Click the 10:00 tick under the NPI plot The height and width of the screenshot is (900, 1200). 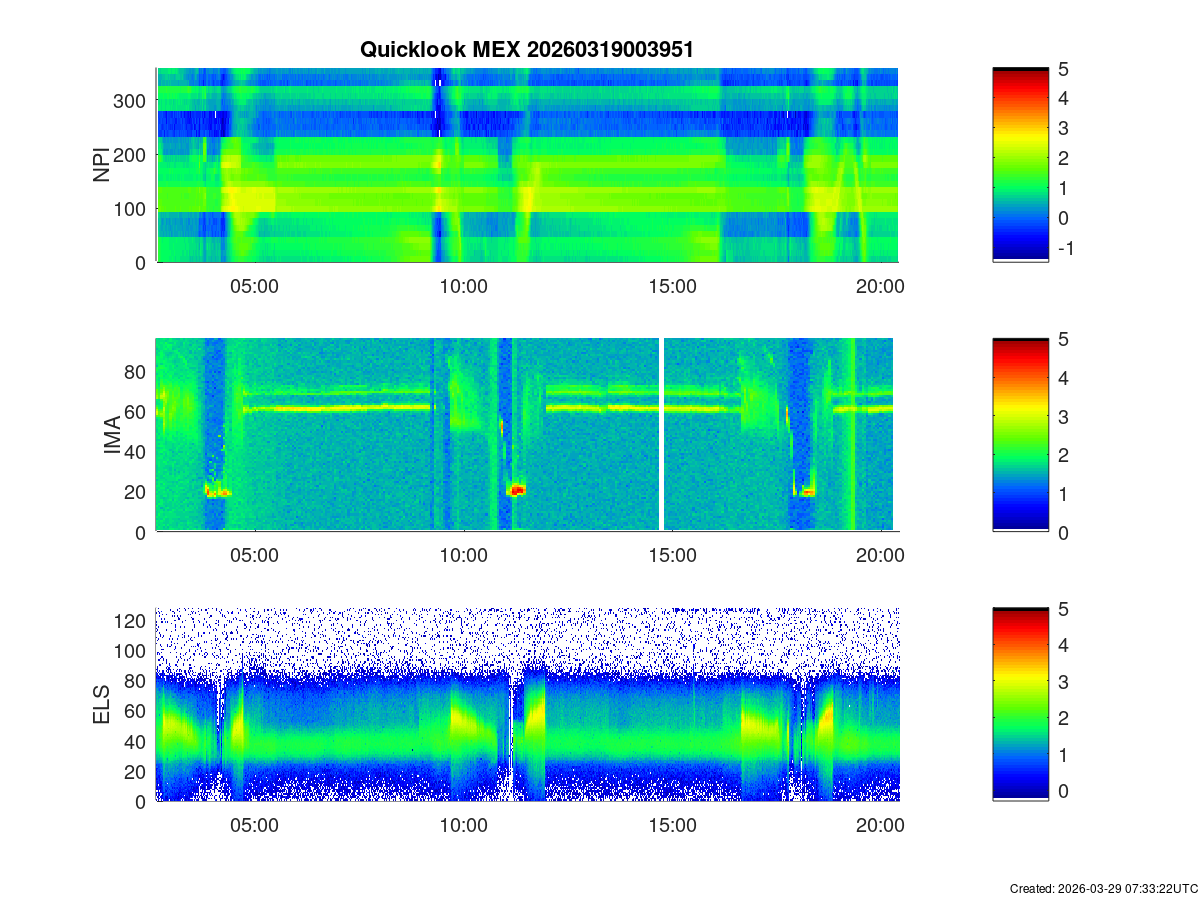pyautogui.click(x=463, y=286)
